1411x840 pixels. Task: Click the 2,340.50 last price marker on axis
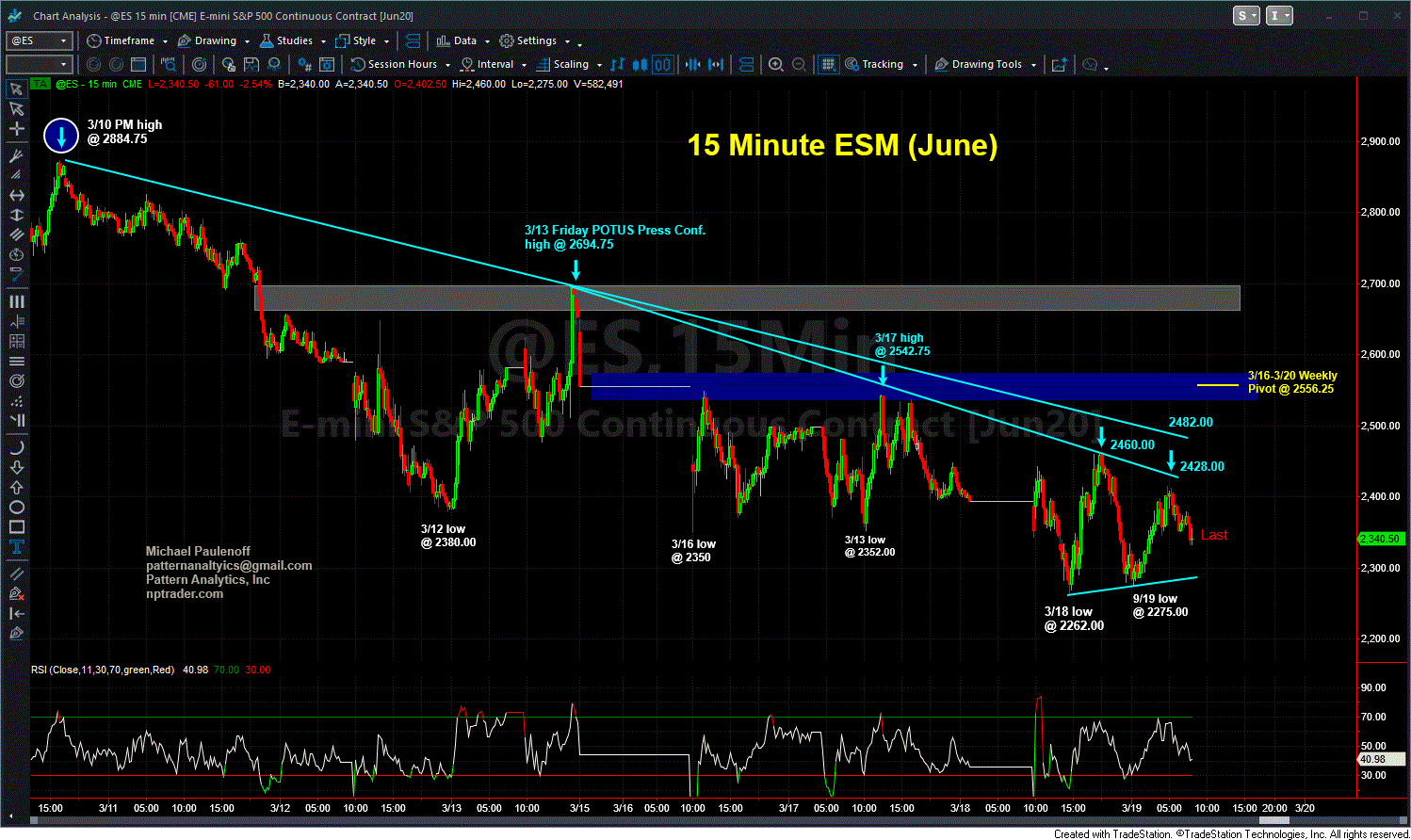point(1379,539)
